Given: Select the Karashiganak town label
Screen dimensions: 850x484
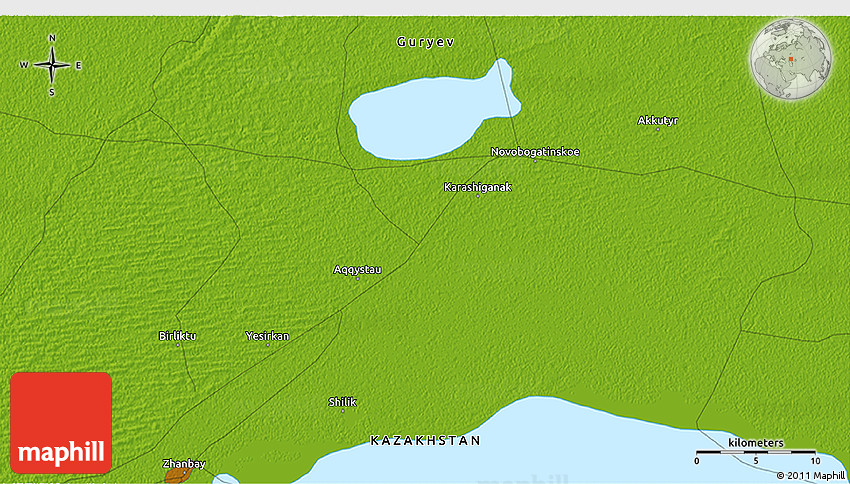Looking at the screenshot, I should coord(478,187).
